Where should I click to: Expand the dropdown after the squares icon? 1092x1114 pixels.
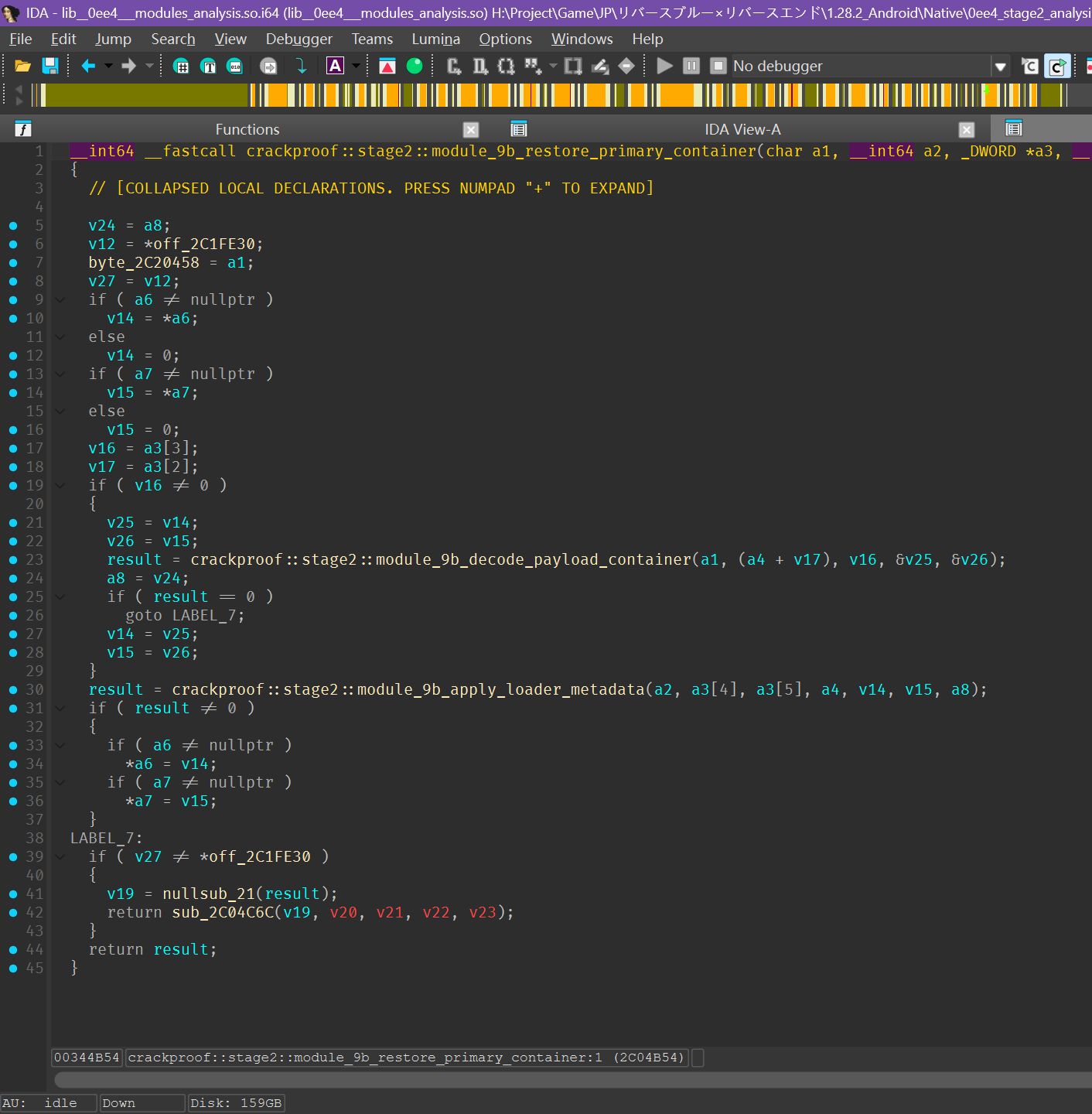(553, 67)
